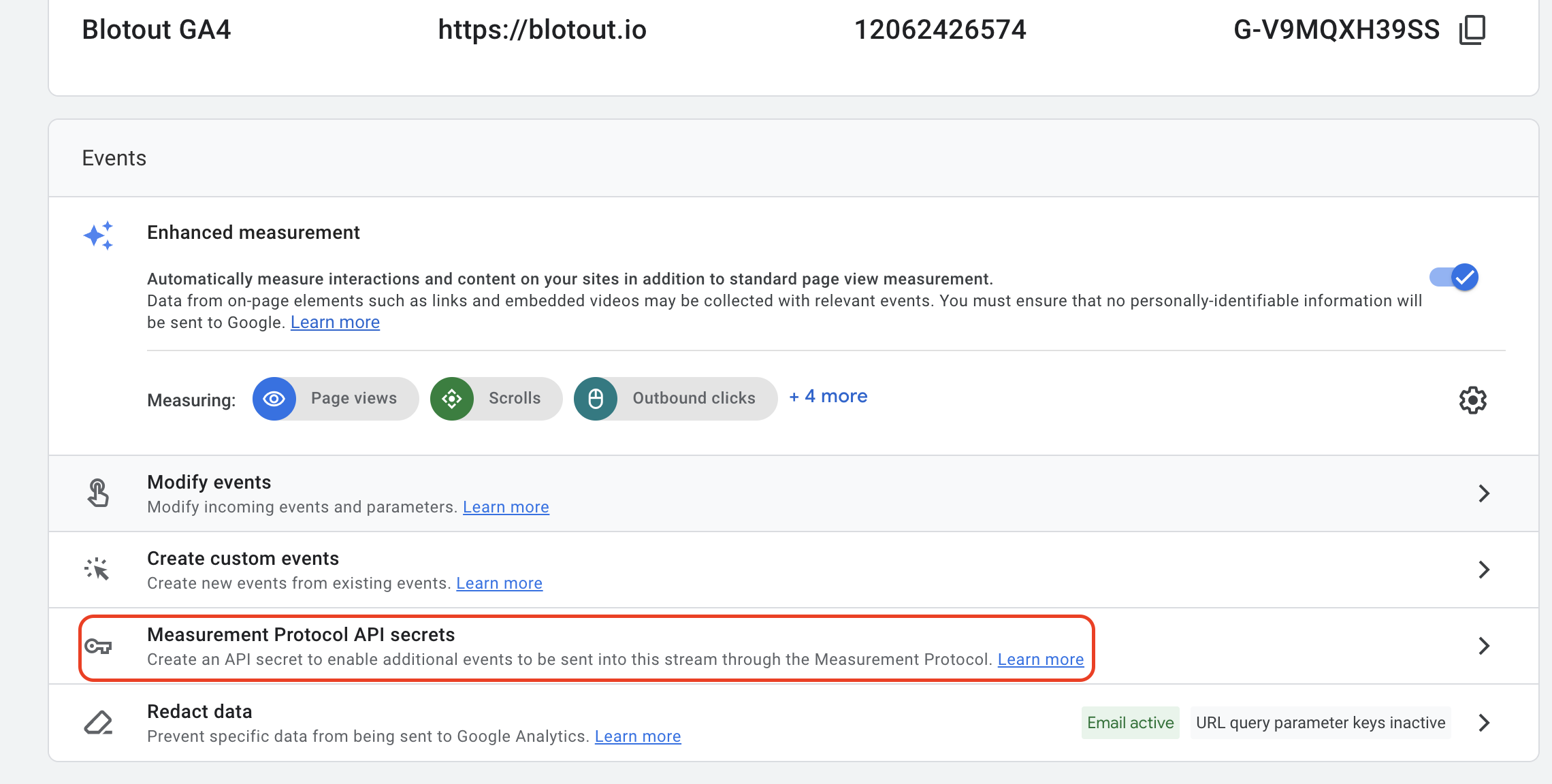Click the Outbound clicks mouse icon
The height and width of the screenshot is (784, 1552).
[x=596, y=399]
